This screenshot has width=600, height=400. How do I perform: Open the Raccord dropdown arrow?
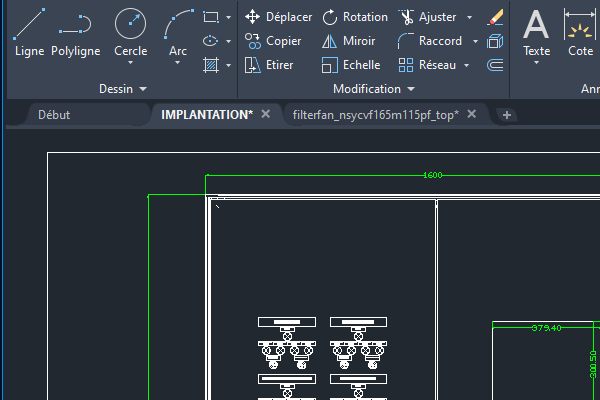[475, 41]
